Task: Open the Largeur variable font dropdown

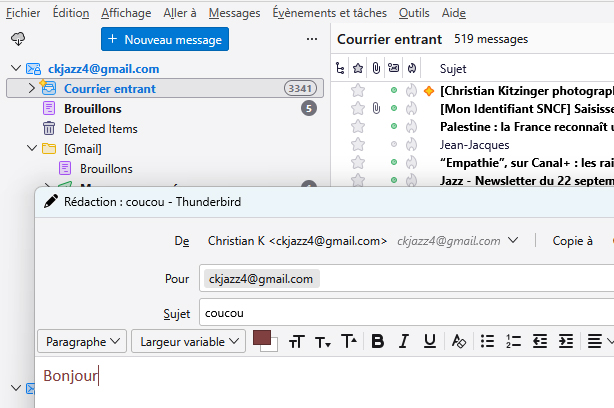Action: pyautogui.click(x=189, y=341)
